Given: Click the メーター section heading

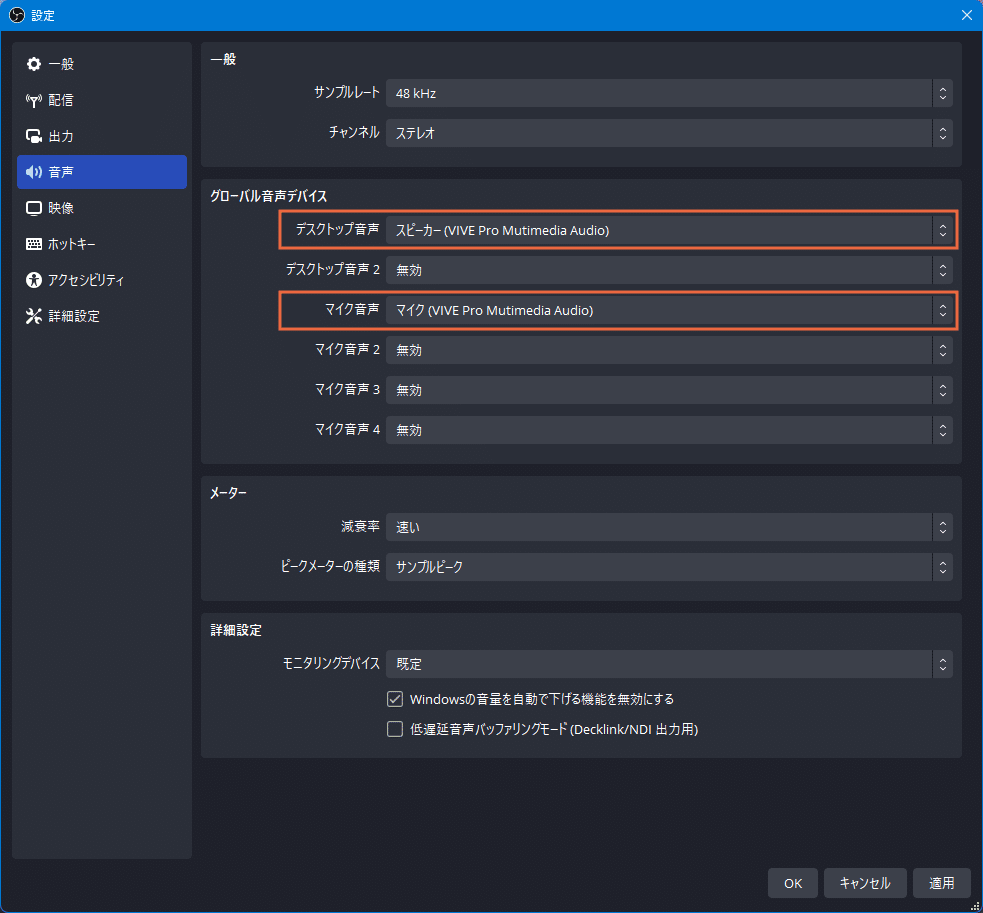Looking at the screenshot, I should coord(228,493).
